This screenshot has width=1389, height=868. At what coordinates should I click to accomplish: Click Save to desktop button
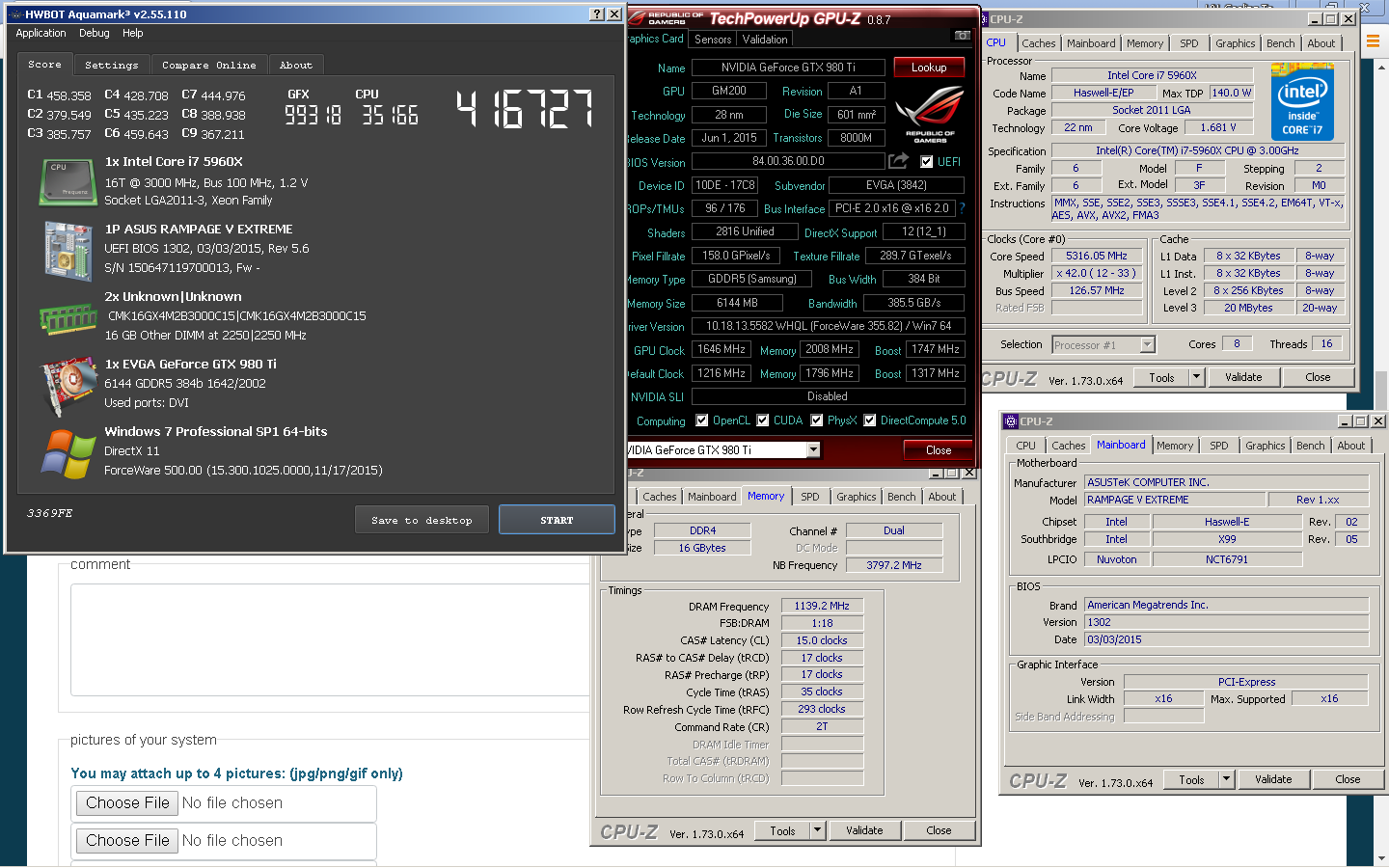point(422,520)
